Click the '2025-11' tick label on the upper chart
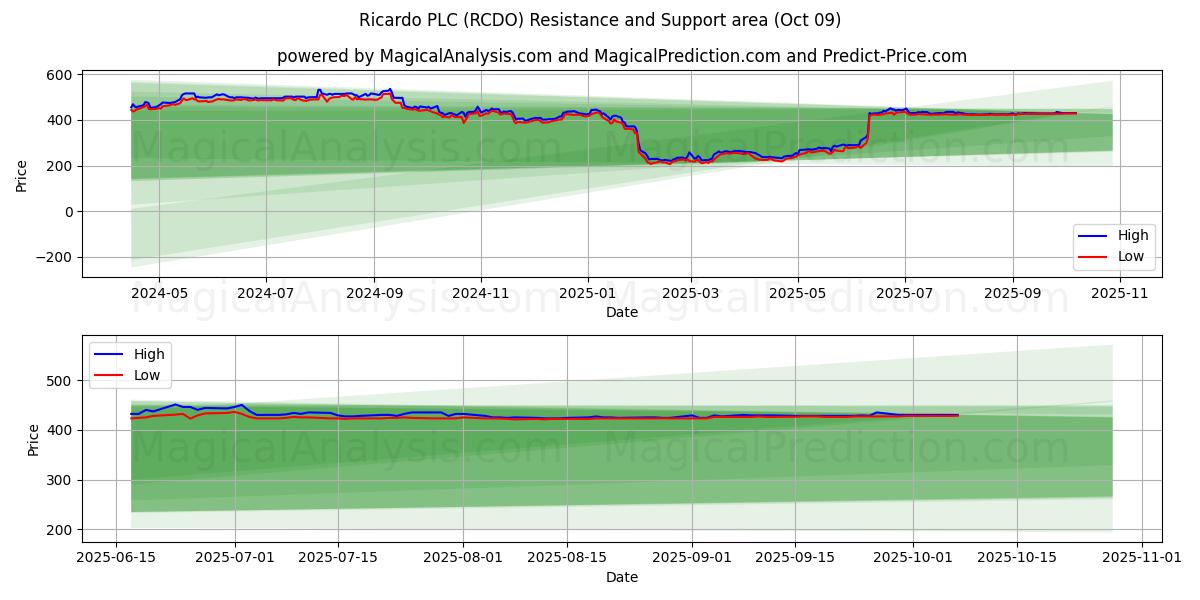 click(1120, 294)
